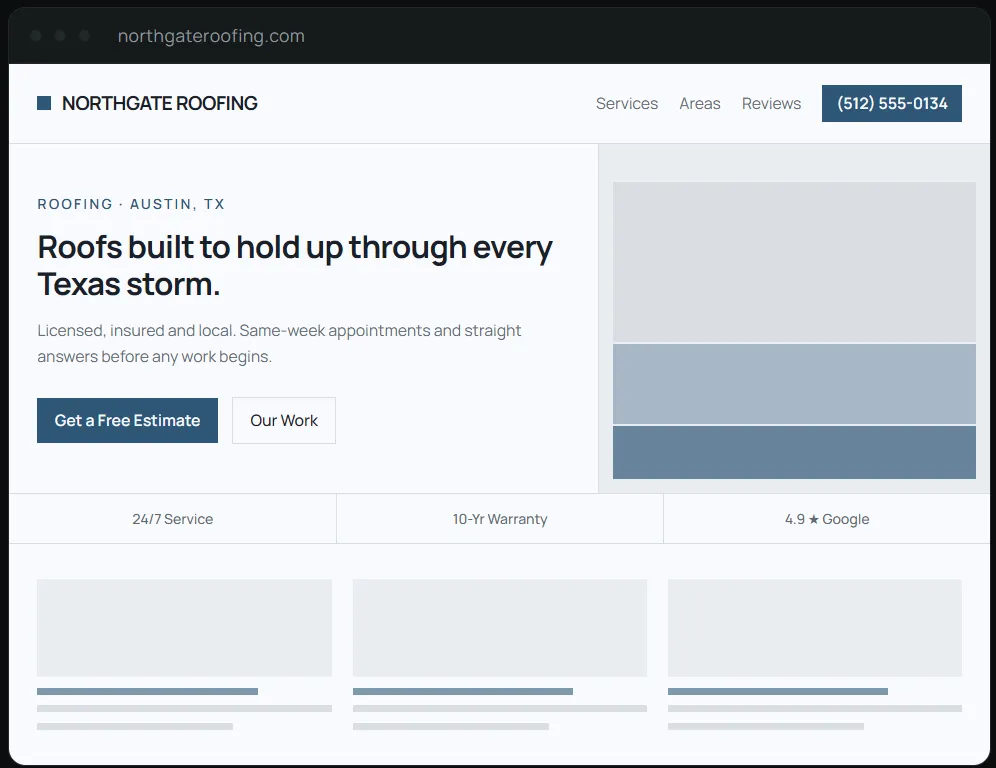Select the 4.9 ★ Google rating badge
This screenshot has width=996, height=768.
pos(827,519)
